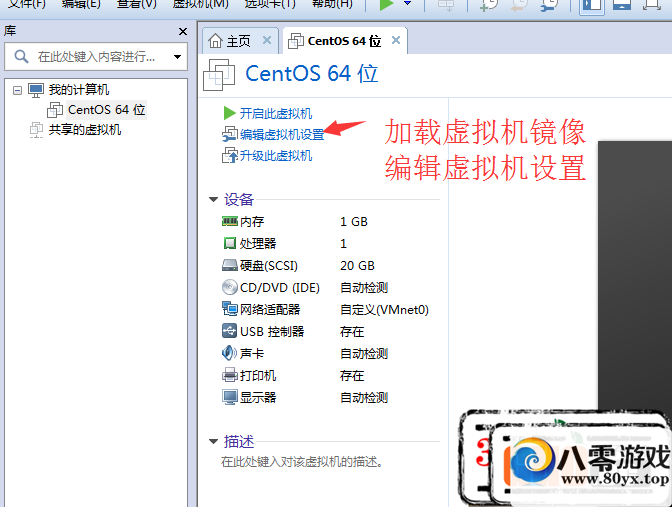Select 共享的虚拟机 in library tree
This screenshot has width=672, height=507.
(84, 129)
